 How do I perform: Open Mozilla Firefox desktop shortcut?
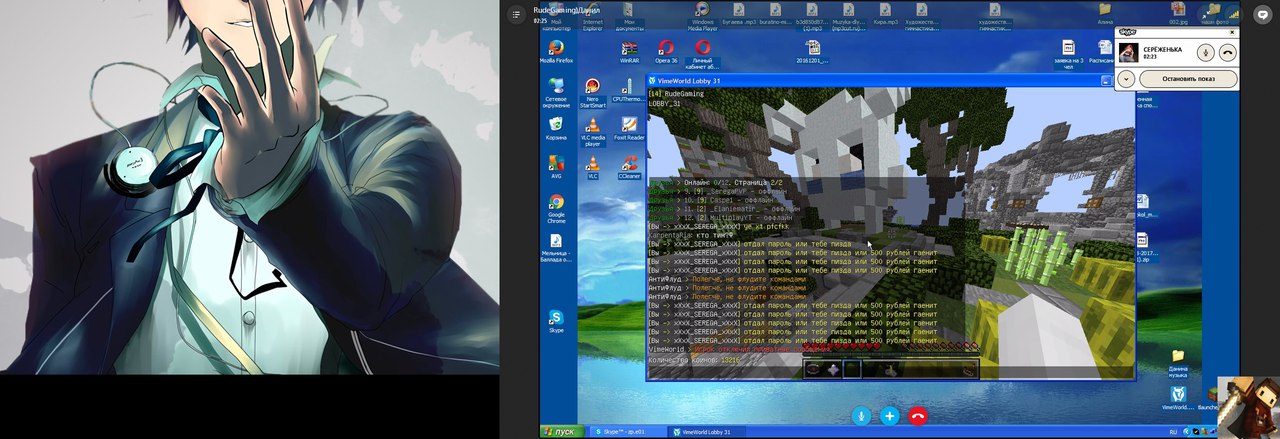point(556,50)
